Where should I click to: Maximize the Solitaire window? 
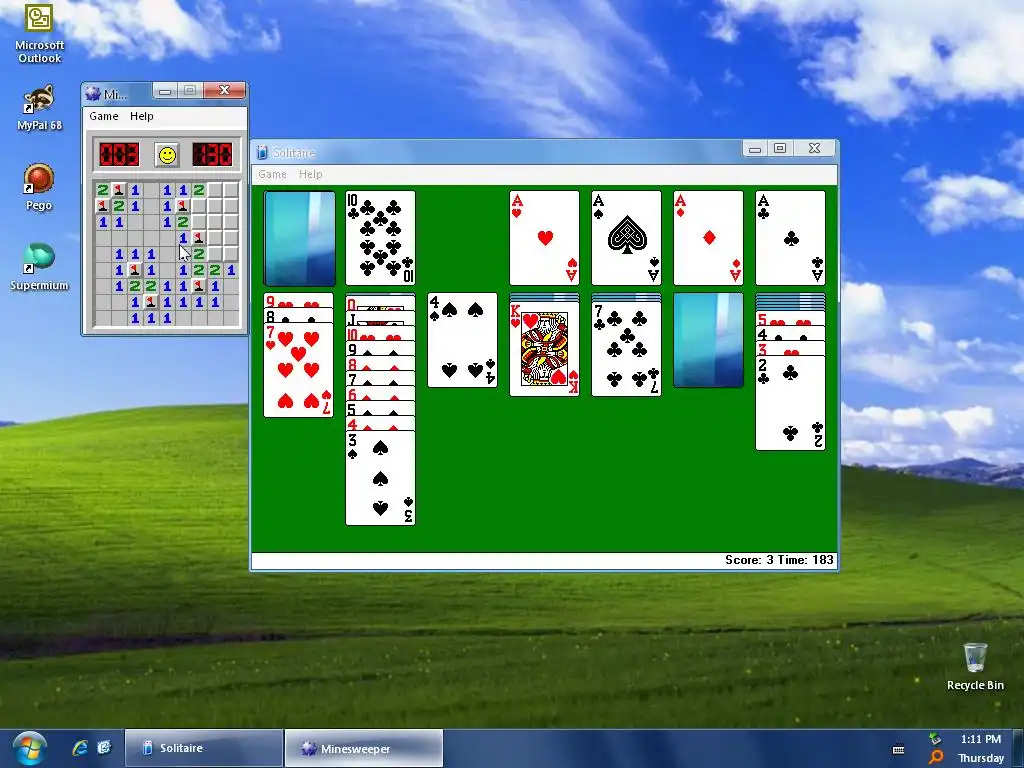coord(780,148)
